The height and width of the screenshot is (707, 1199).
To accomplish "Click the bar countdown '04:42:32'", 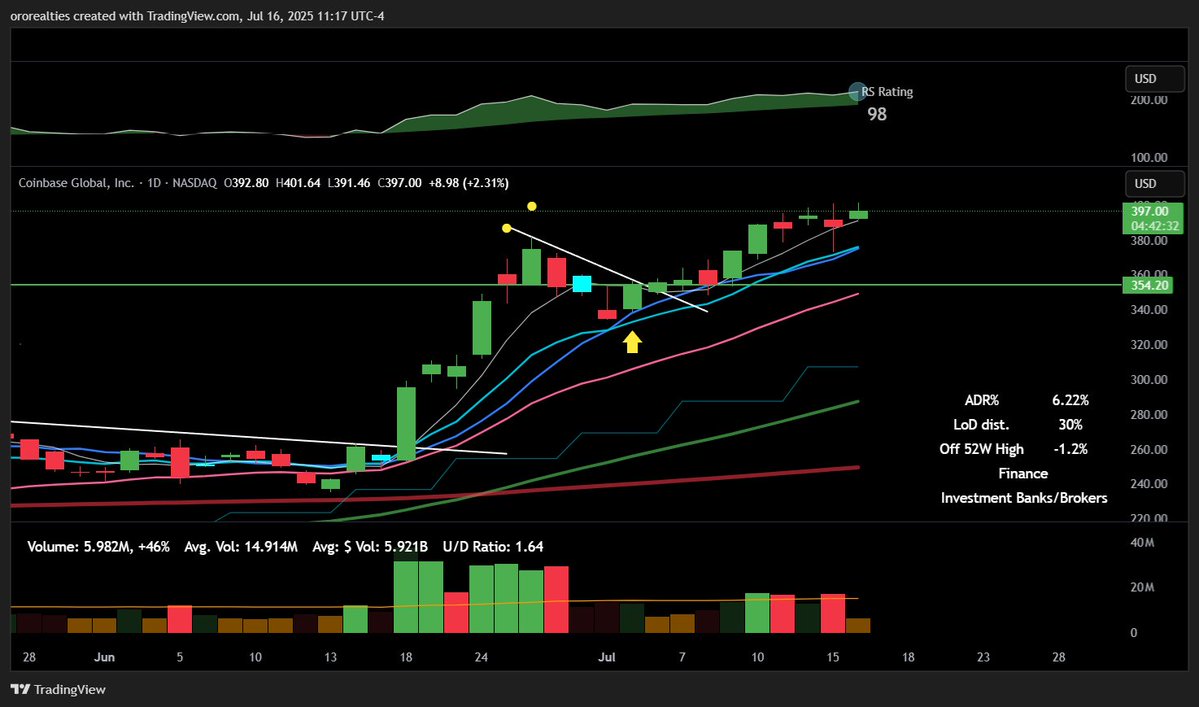I will point(1155,226).
